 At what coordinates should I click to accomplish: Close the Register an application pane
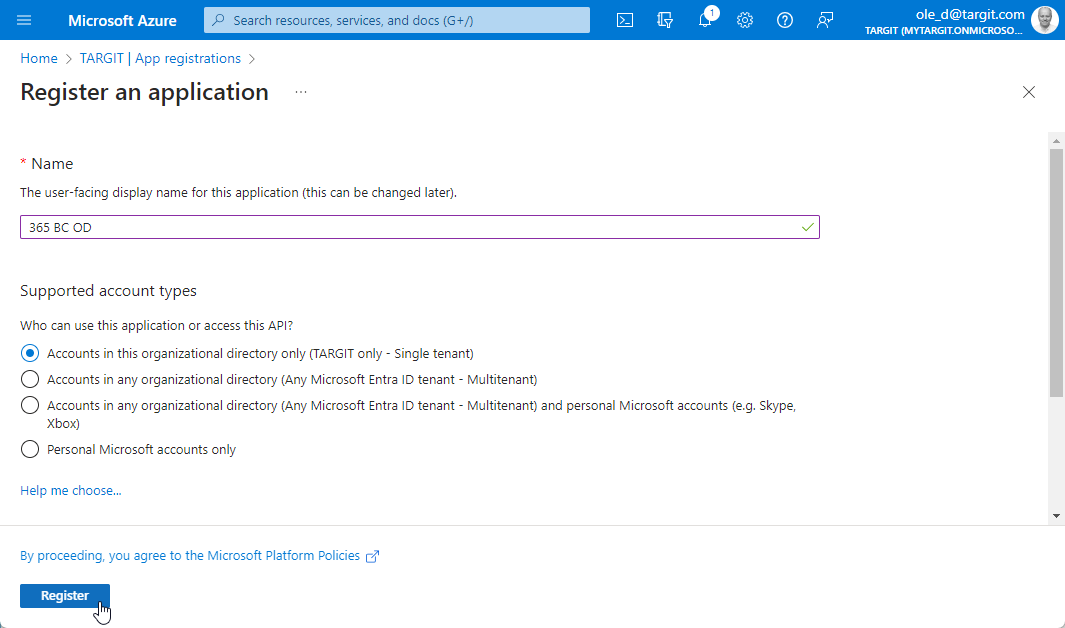point(1029,92)
